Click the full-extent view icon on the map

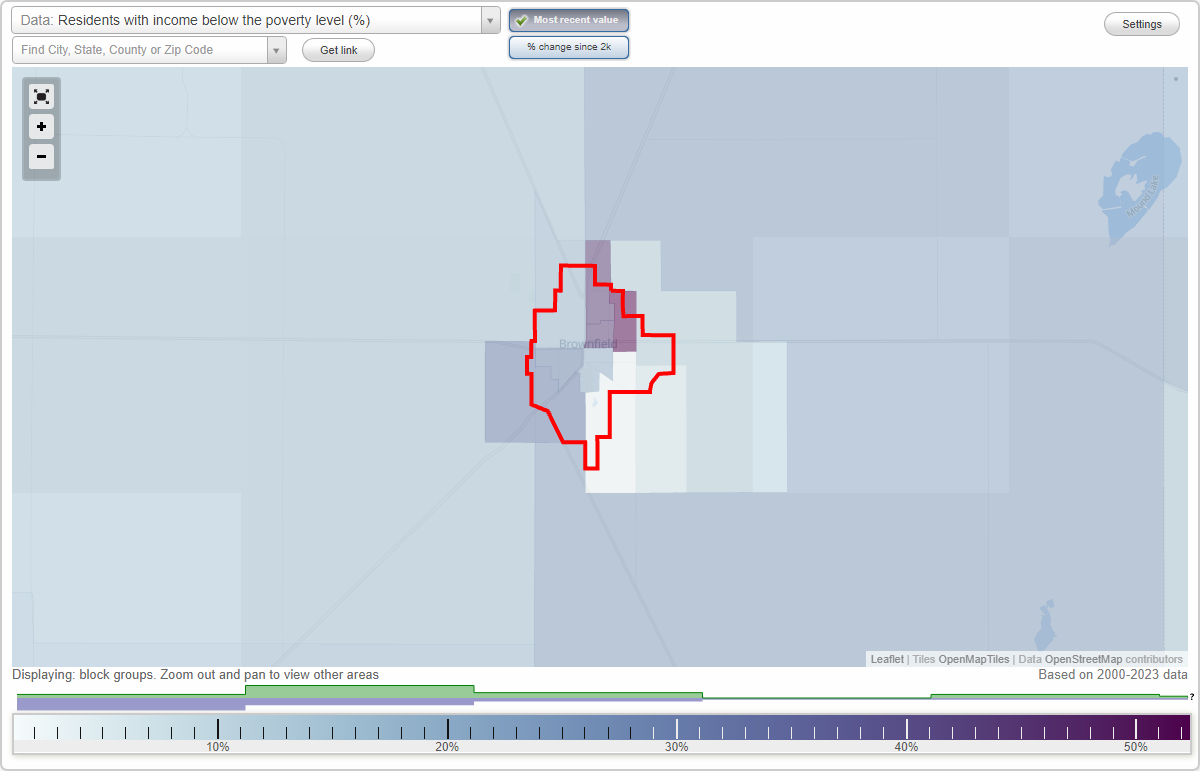point(41,96)
